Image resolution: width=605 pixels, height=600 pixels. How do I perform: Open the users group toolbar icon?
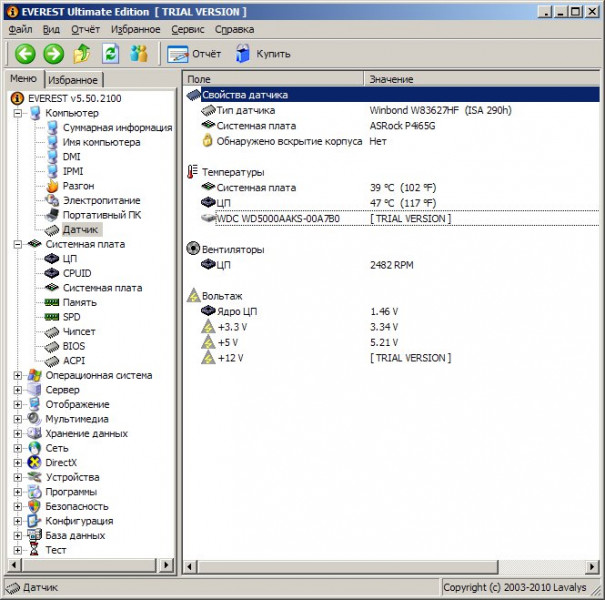(139, 54)
